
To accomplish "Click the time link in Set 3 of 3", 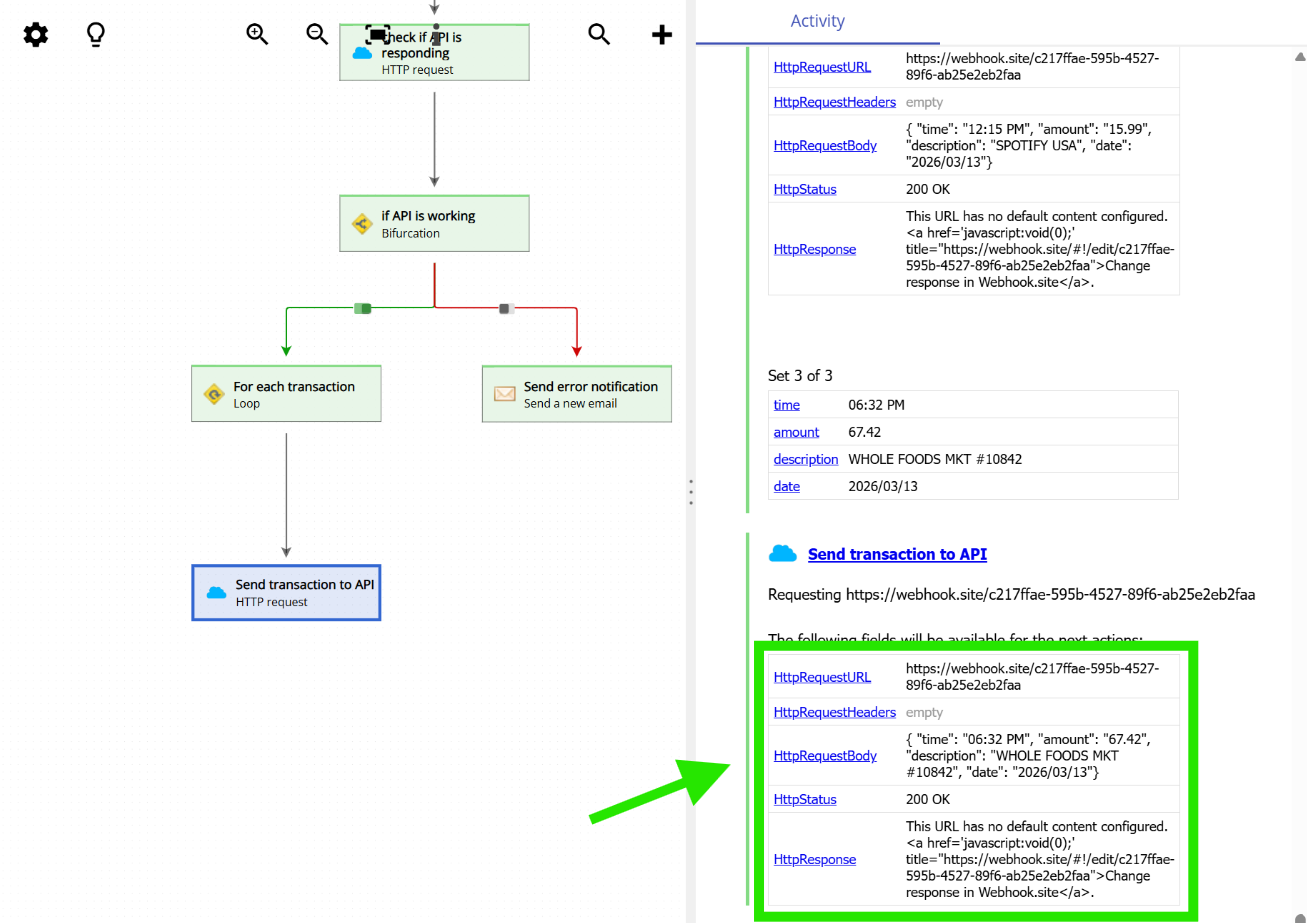I will click(x=786, y=405).
